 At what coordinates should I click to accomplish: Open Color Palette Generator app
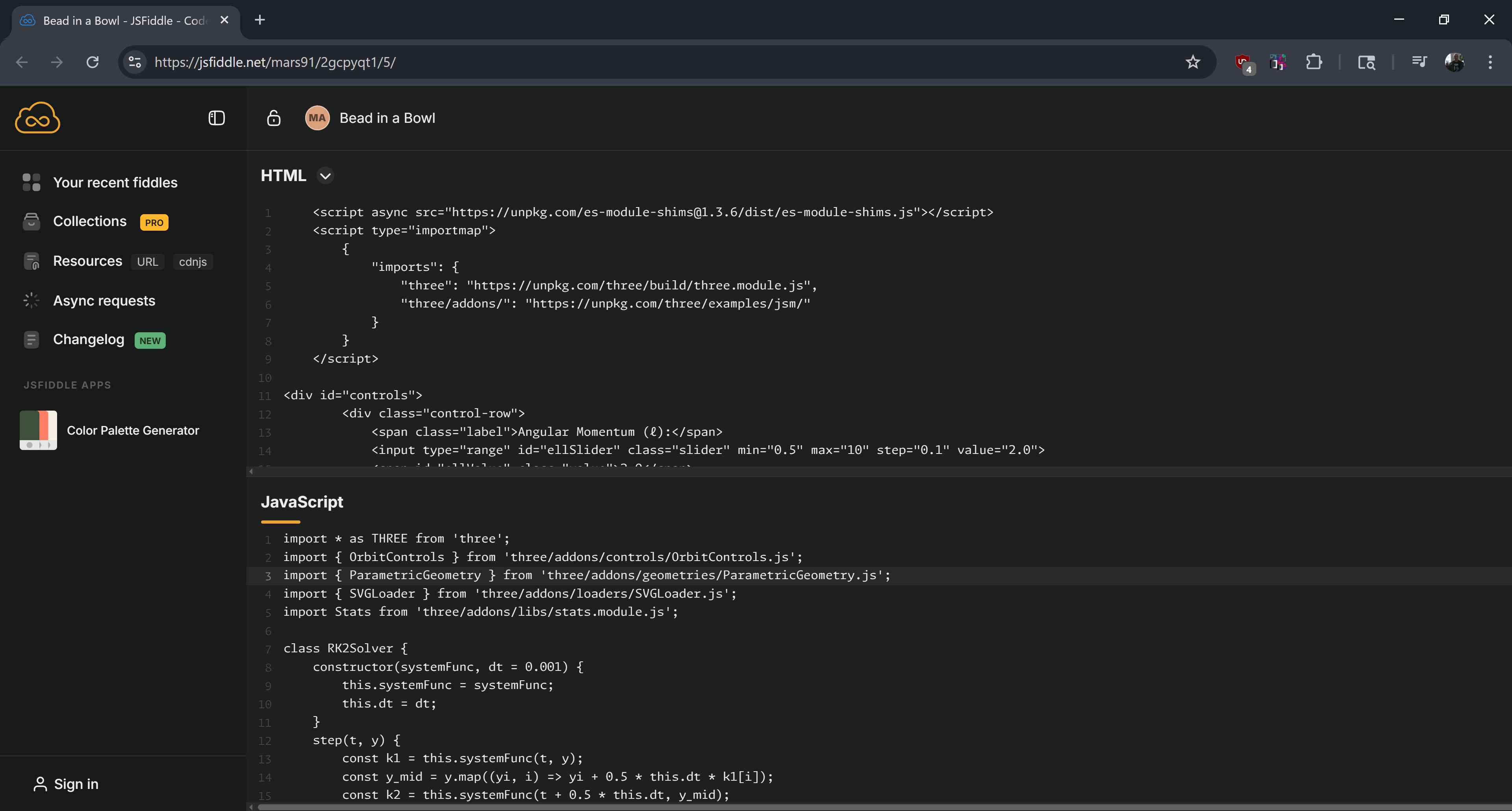(x=133, y=430)
